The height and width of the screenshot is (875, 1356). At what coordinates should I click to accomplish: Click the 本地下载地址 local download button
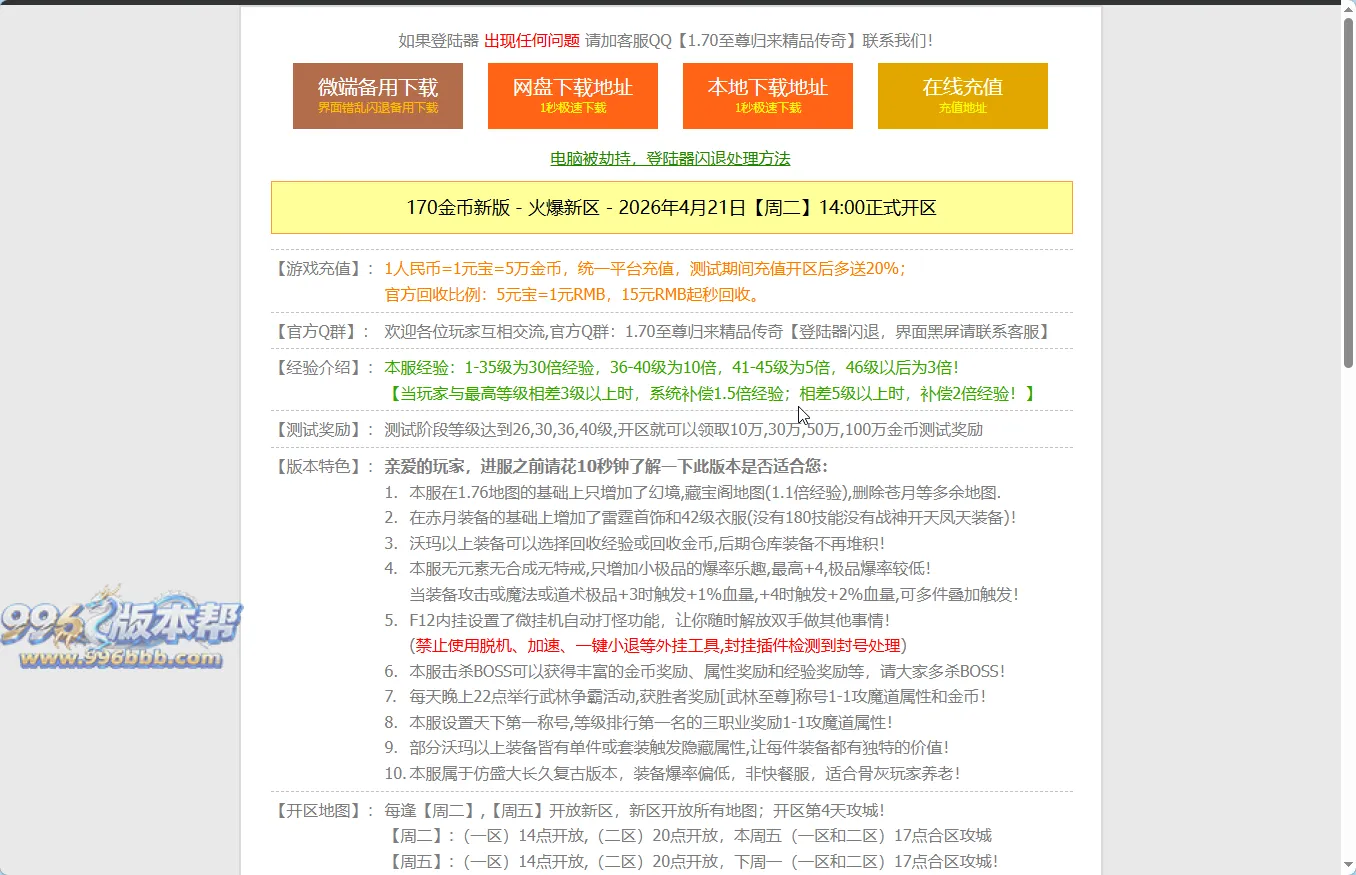click(x=767, y=95)
